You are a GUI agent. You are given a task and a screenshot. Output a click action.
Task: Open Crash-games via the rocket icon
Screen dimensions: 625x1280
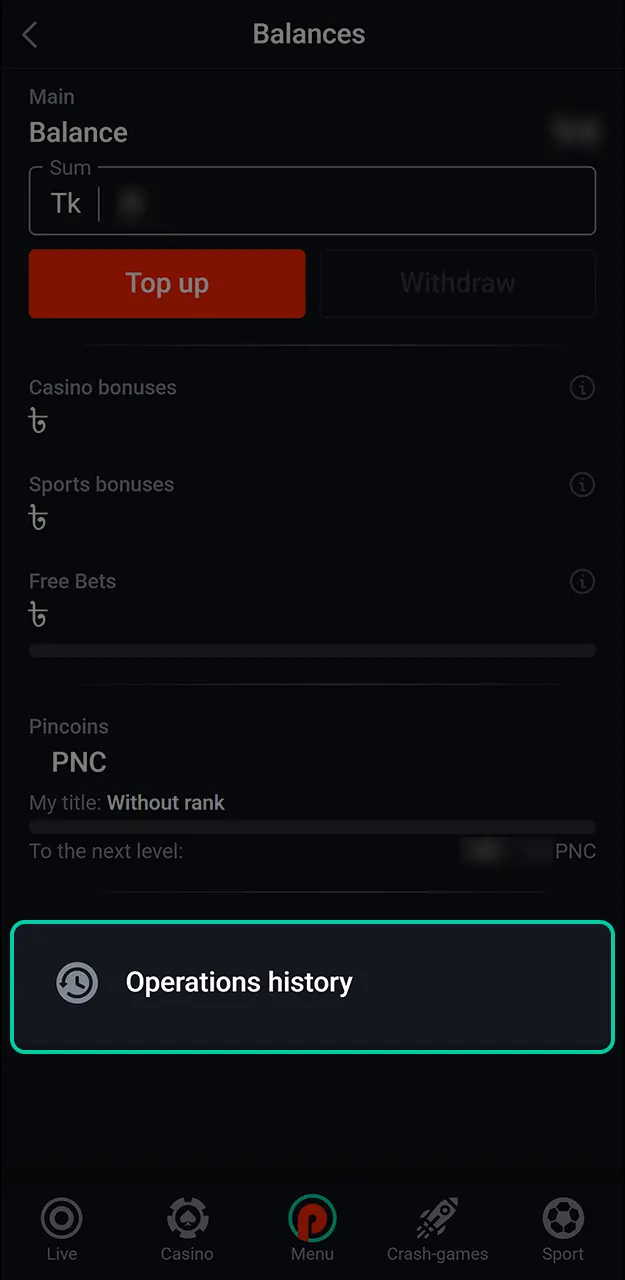pos(437,1219)
